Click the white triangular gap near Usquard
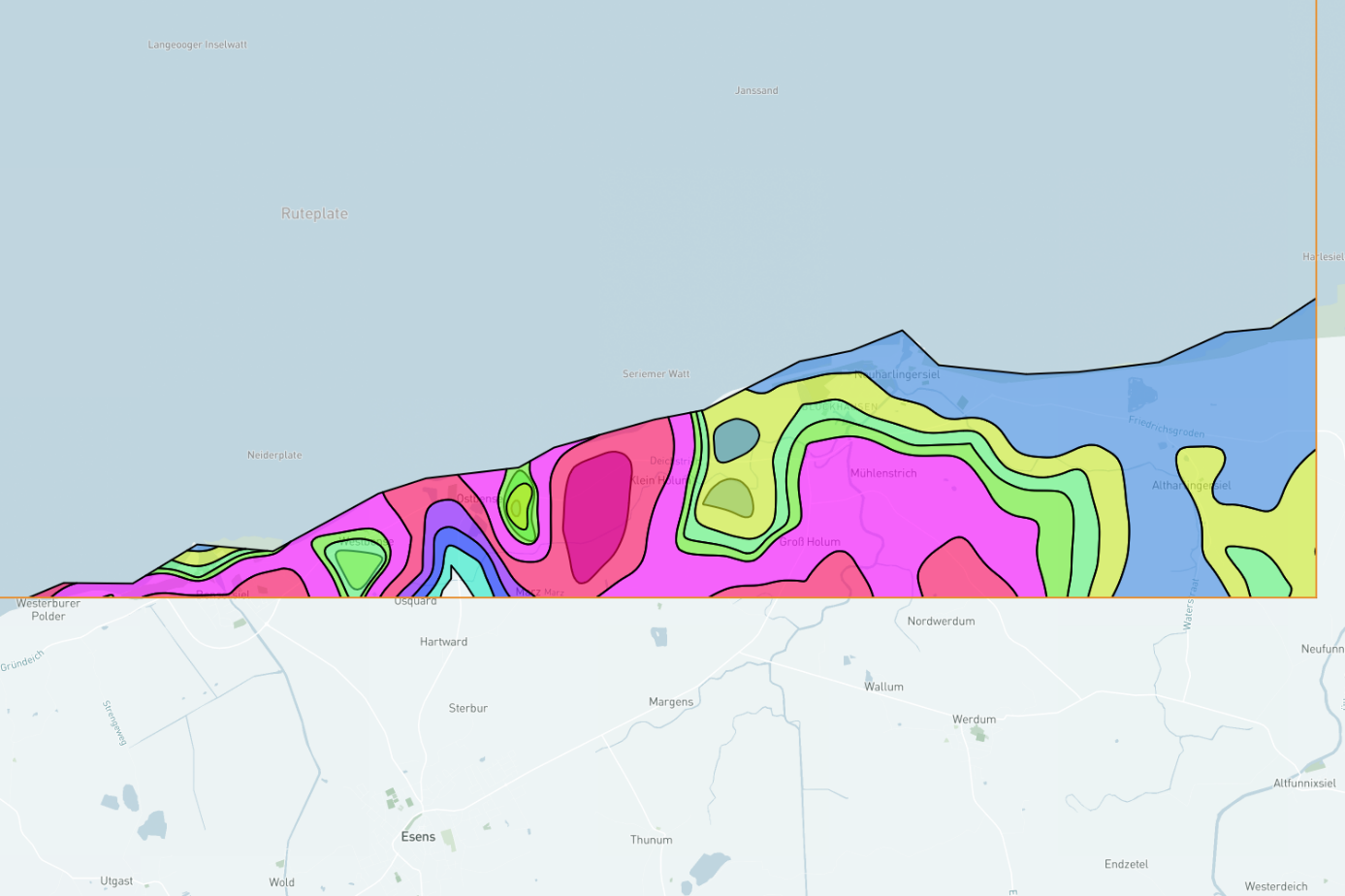Screen dimensions: 1345x896 point(453,585)
